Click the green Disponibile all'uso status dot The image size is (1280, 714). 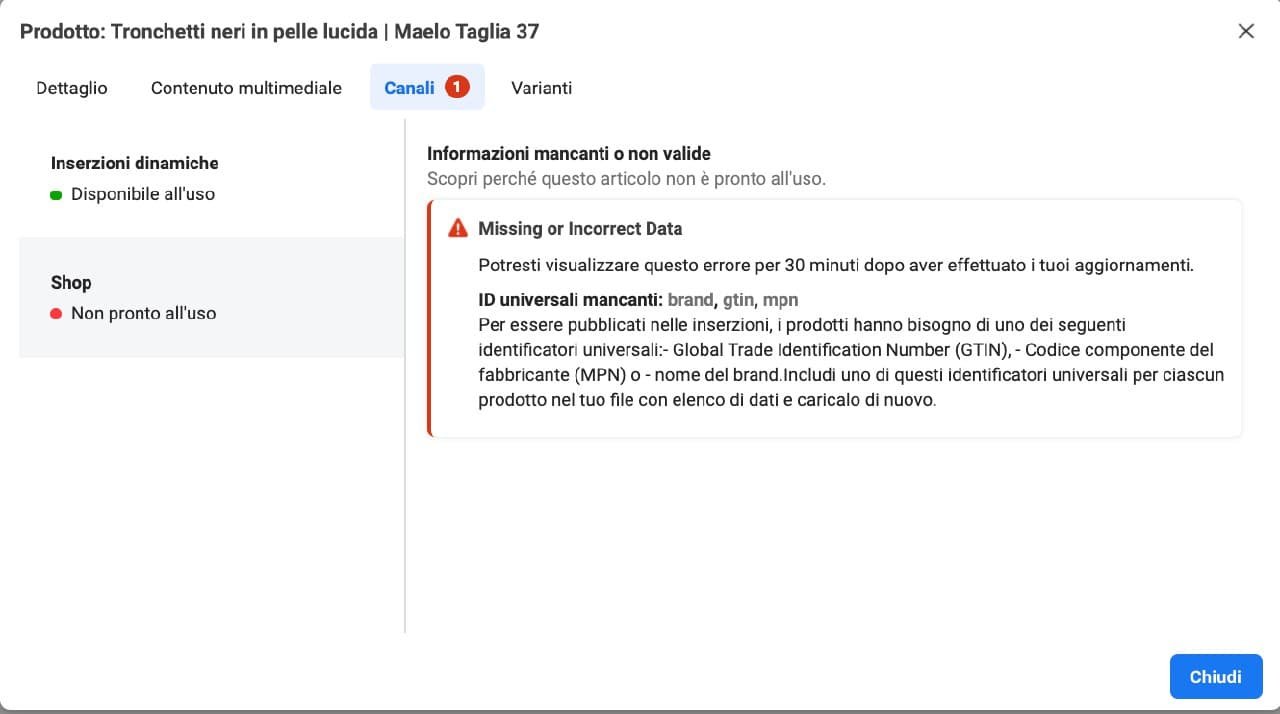pyautogui.click(x=56, y=195)
